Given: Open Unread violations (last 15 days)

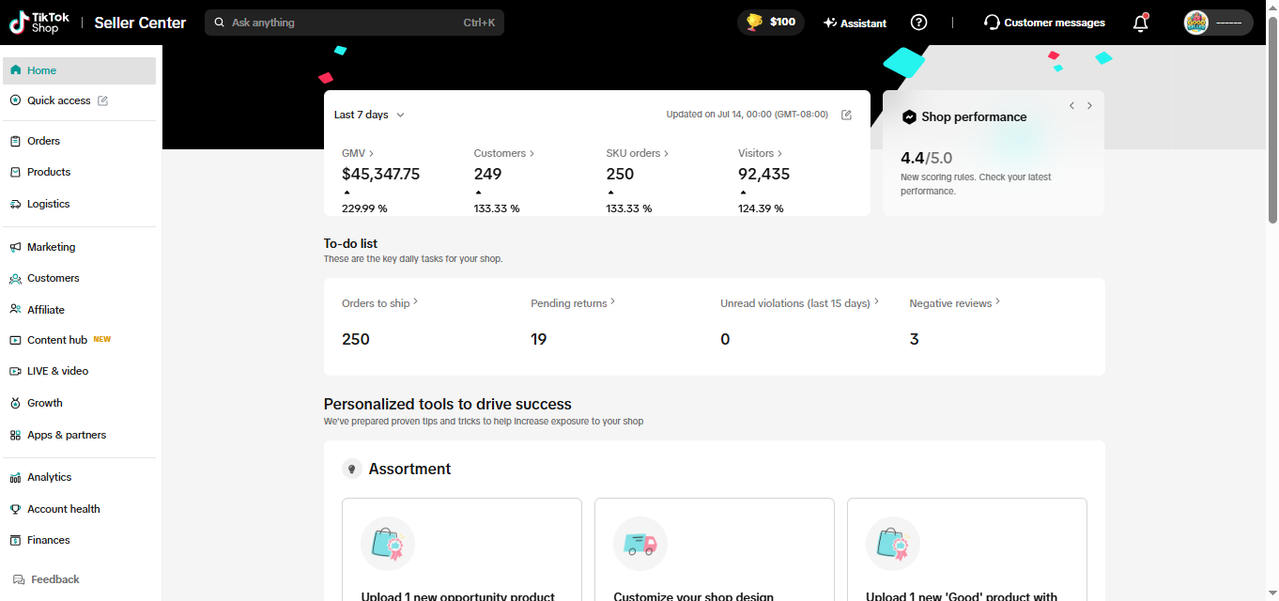Looking at the screenshot, I should (x=800, y=303).
